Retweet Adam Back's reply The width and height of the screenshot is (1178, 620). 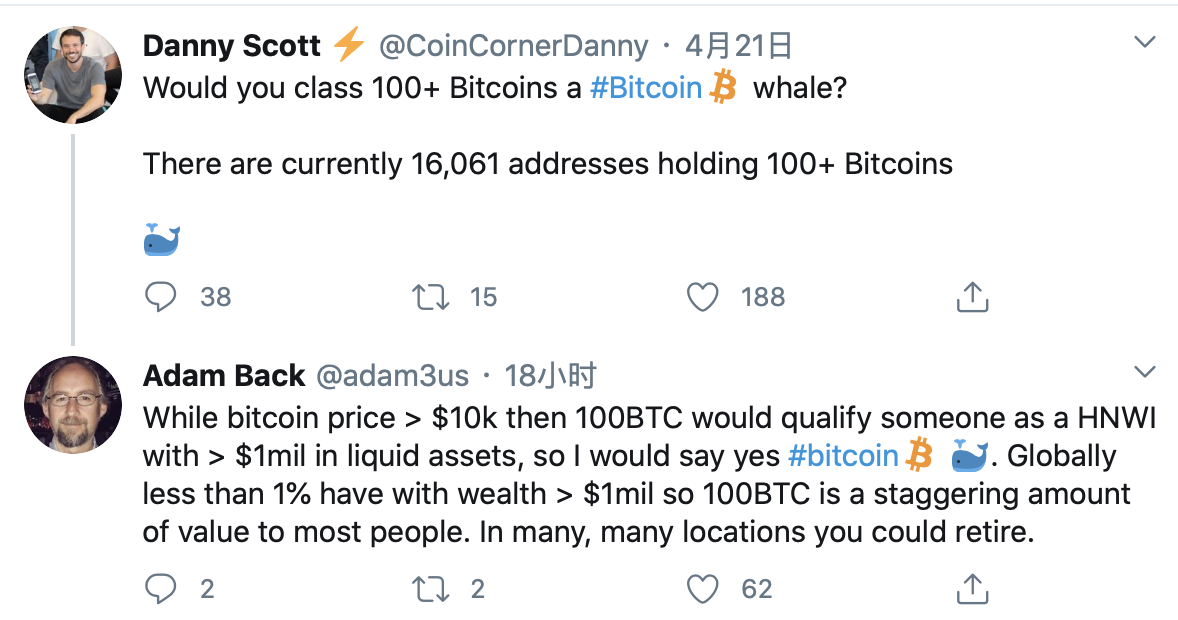430,588
